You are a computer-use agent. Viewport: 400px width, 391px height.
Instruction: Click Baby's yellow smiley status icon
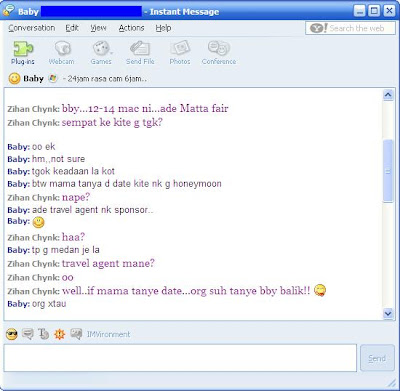14,79
